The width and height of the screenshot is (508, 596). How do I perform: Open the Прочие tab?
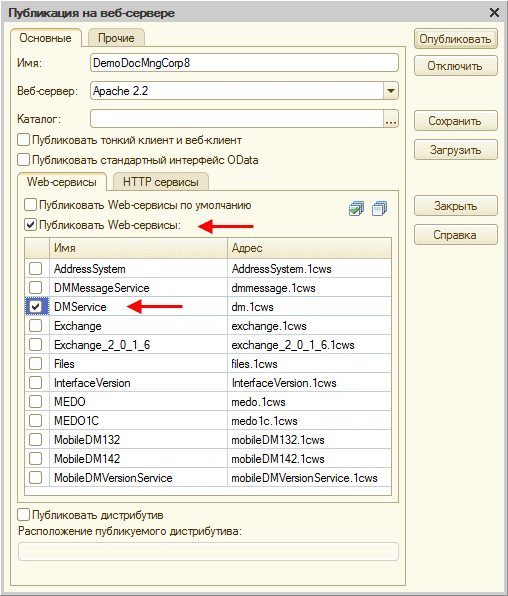[116, 38]
